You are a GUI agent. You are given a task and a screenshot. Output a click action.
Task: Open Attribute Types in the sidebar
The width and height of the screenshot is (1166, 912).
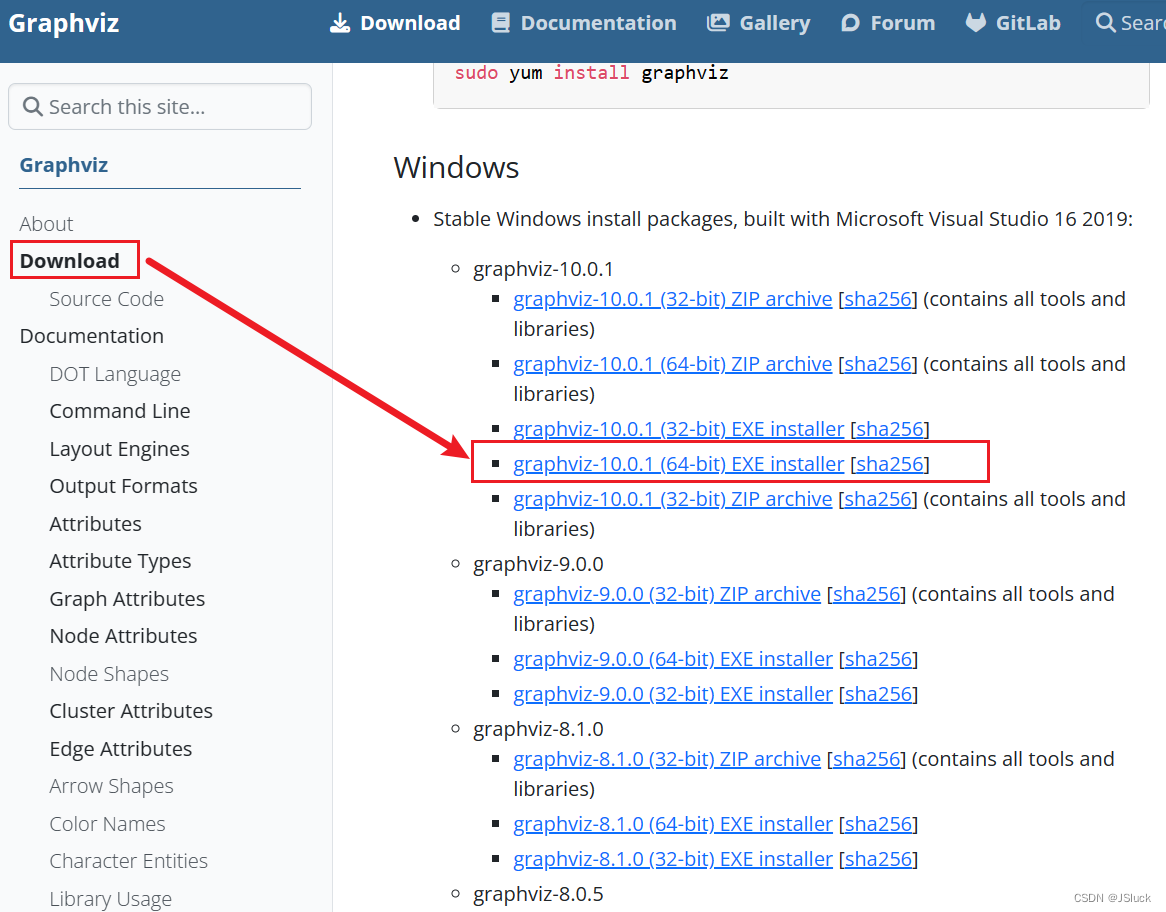point(120,561)
